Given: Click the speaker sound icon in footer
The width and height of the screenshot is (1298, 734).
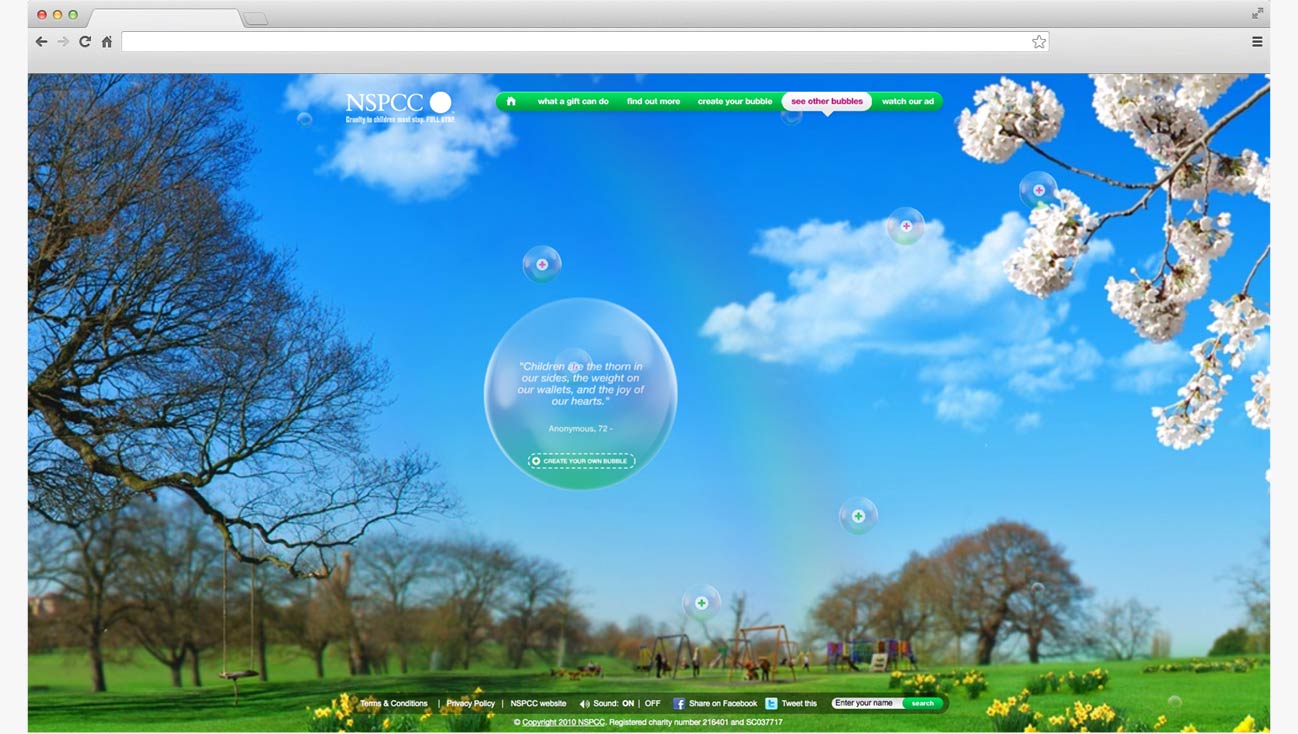Looking at the screenshot, I should pyautogui.click(x=585, y=704).
